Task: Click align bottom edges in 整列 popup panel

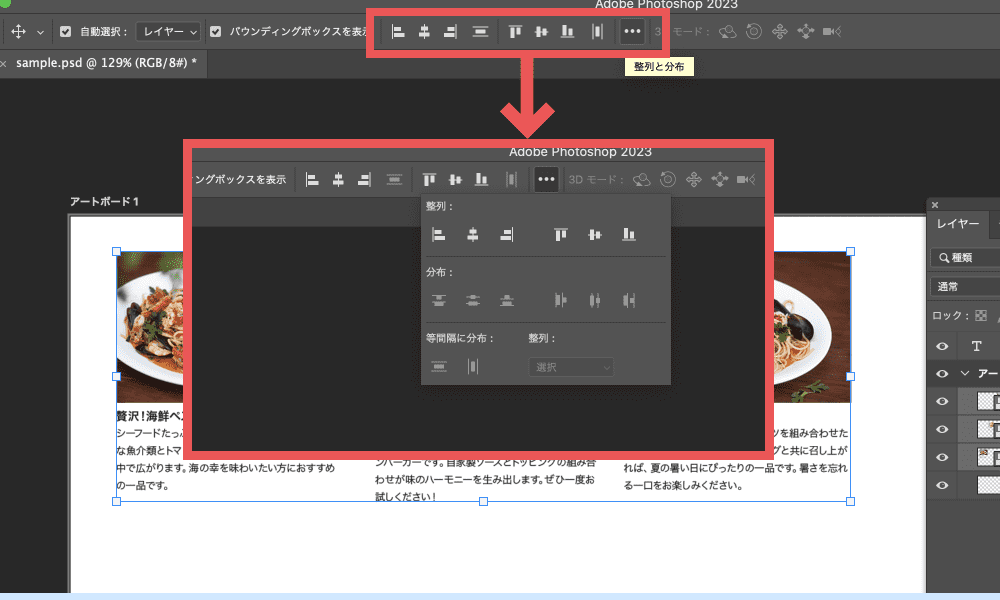Action: click(x=629, y=235)
